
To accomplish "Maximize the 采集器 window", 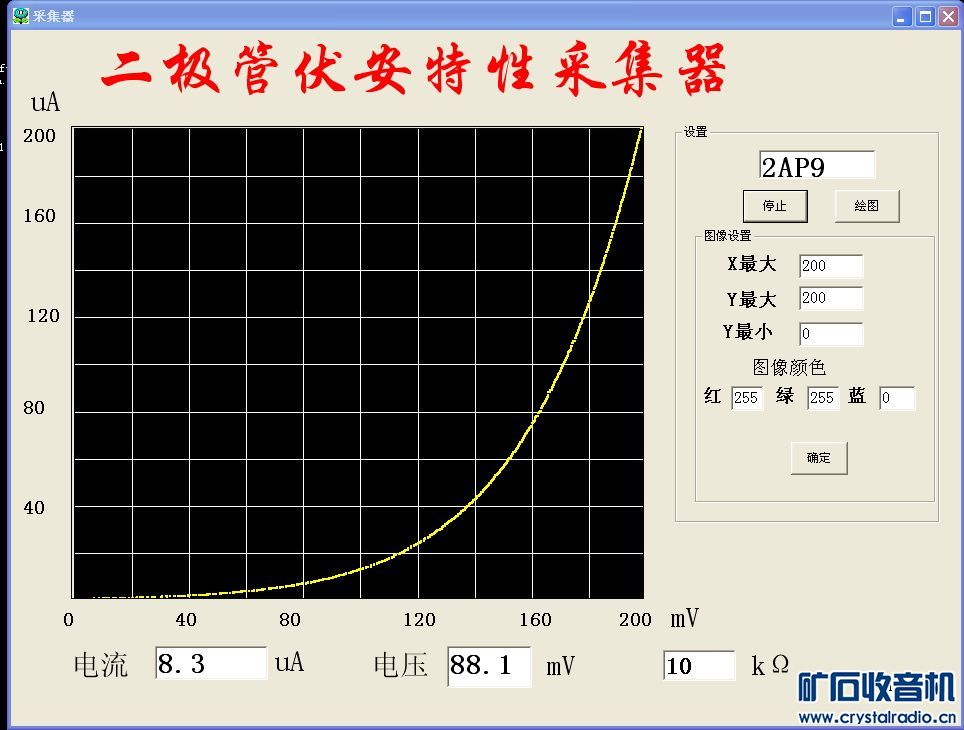I will pos(925,16).
